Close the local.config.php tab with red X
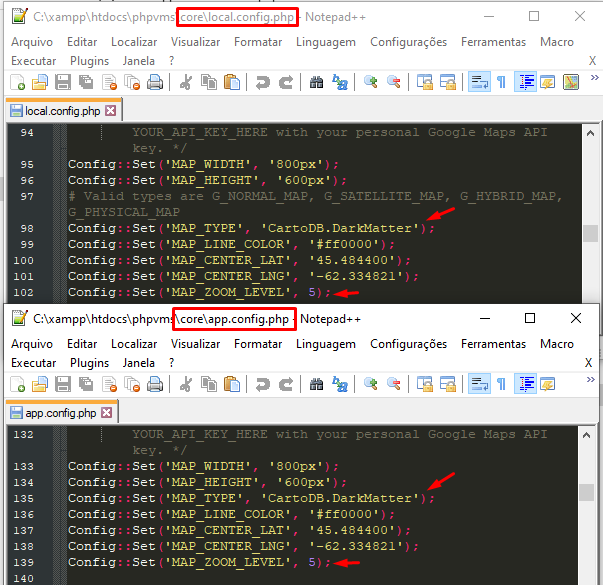 pos(111,111)
